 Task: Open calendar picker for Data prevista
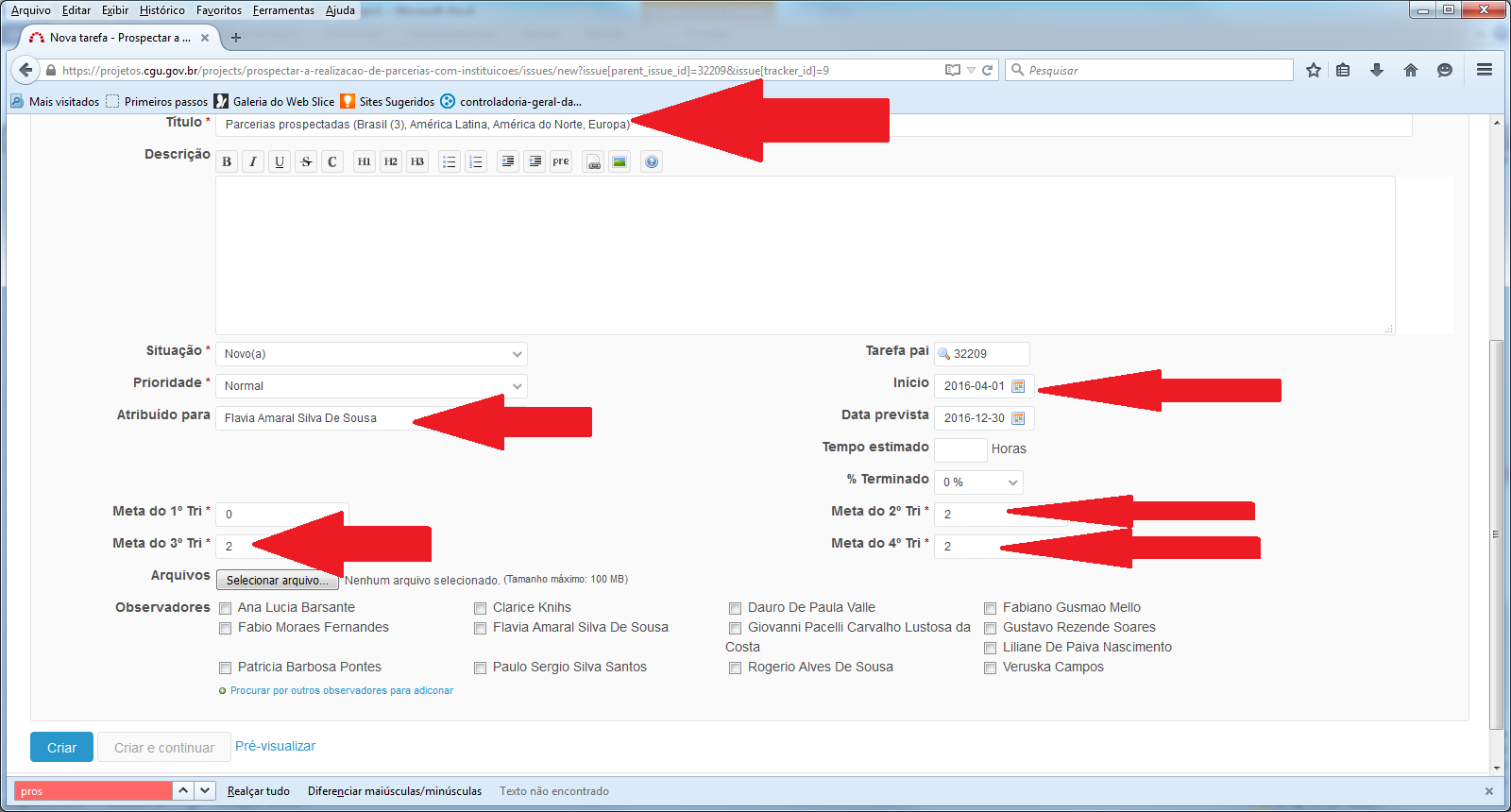pyautogui.click(x=1018, y=418)
